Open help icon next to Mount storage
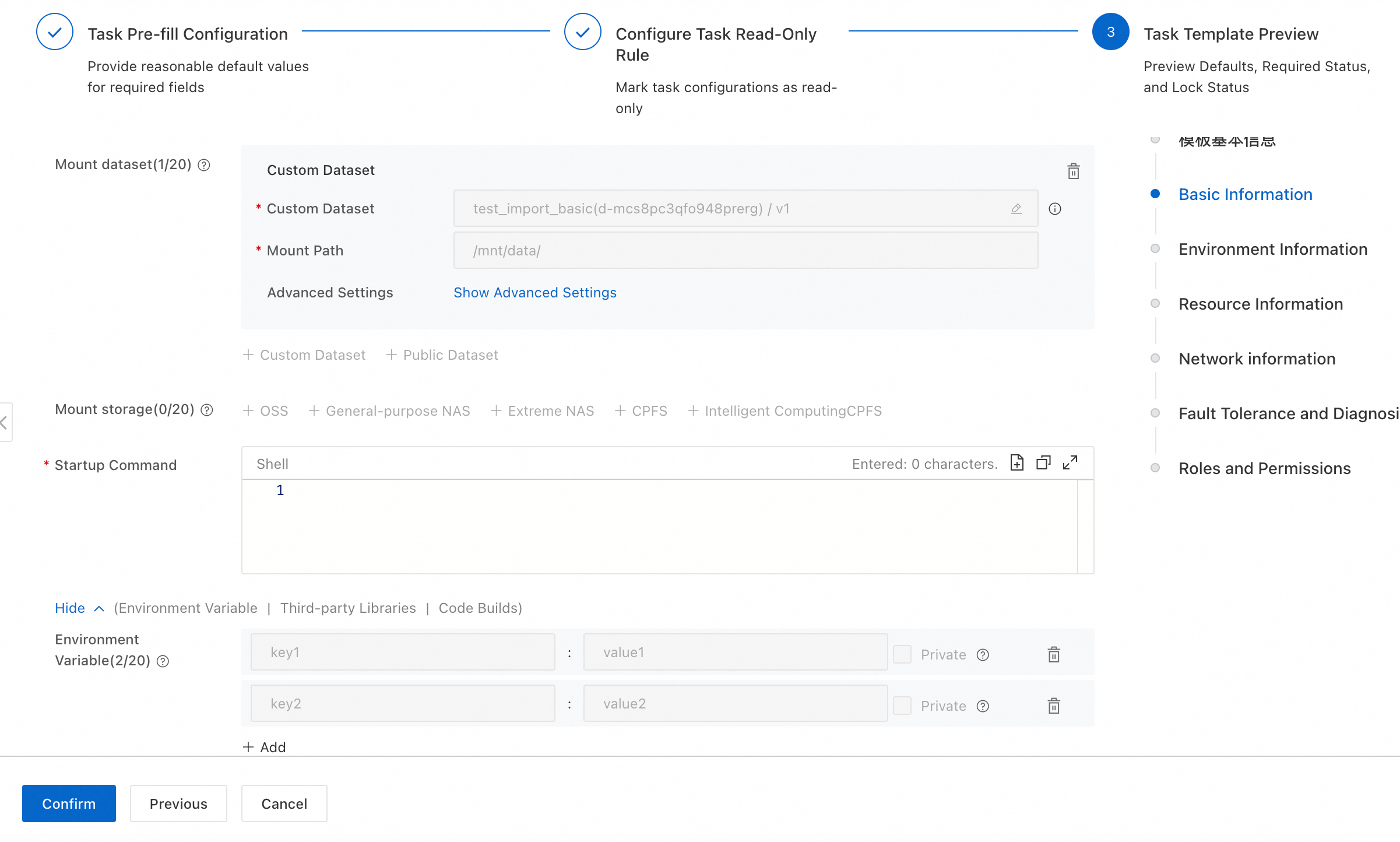 (206, 410)
